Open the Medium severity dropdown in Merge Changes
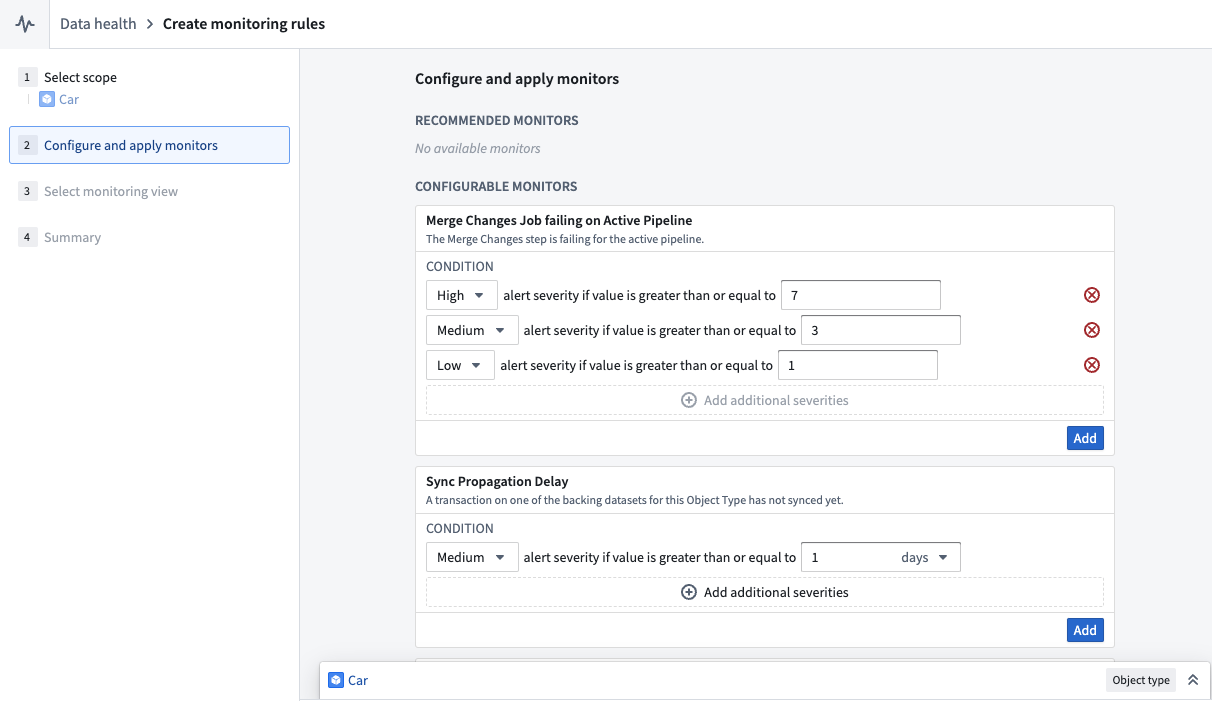 (472, 330)
